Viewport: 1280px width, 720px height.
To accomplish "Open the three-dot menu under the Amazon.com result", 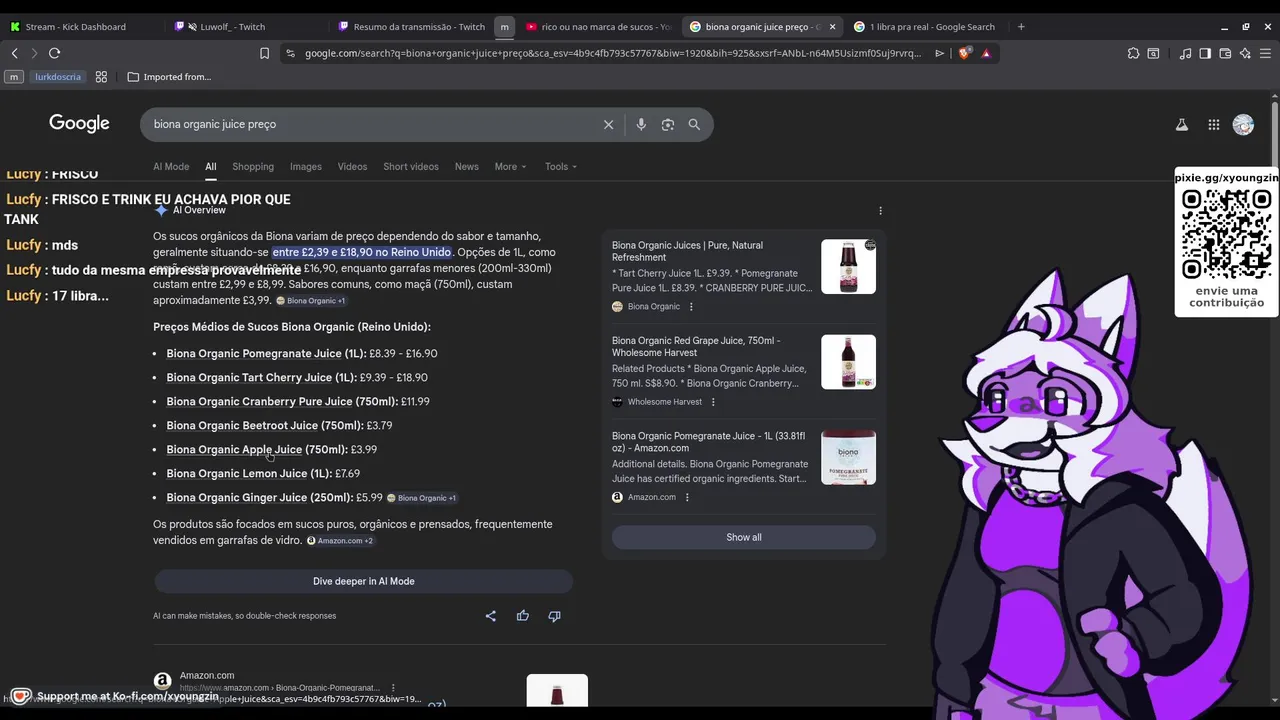I will click(x=393, y=688).
